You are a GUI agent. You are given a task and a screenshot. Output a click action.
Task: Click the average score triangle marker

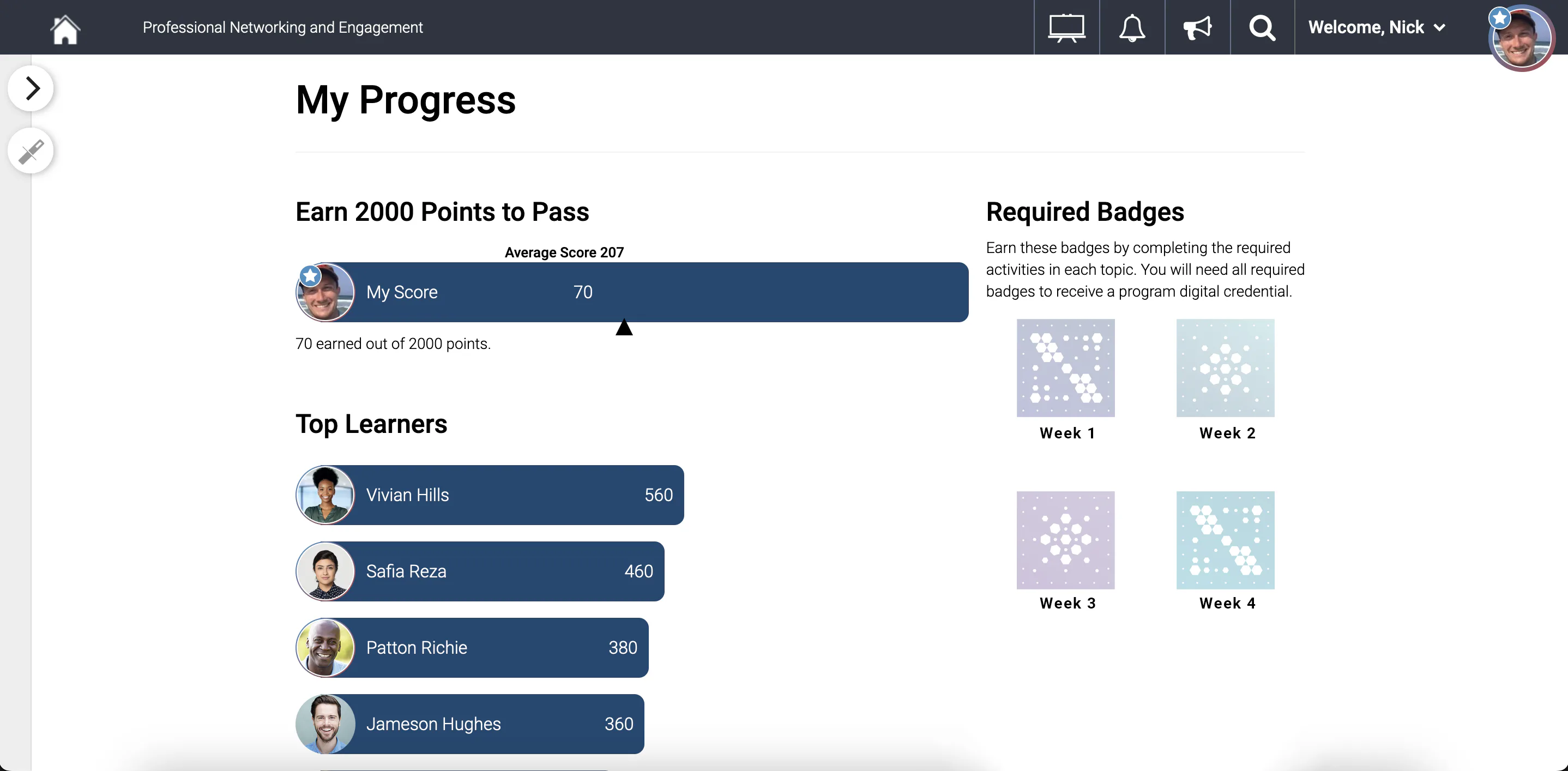[624, 327]
